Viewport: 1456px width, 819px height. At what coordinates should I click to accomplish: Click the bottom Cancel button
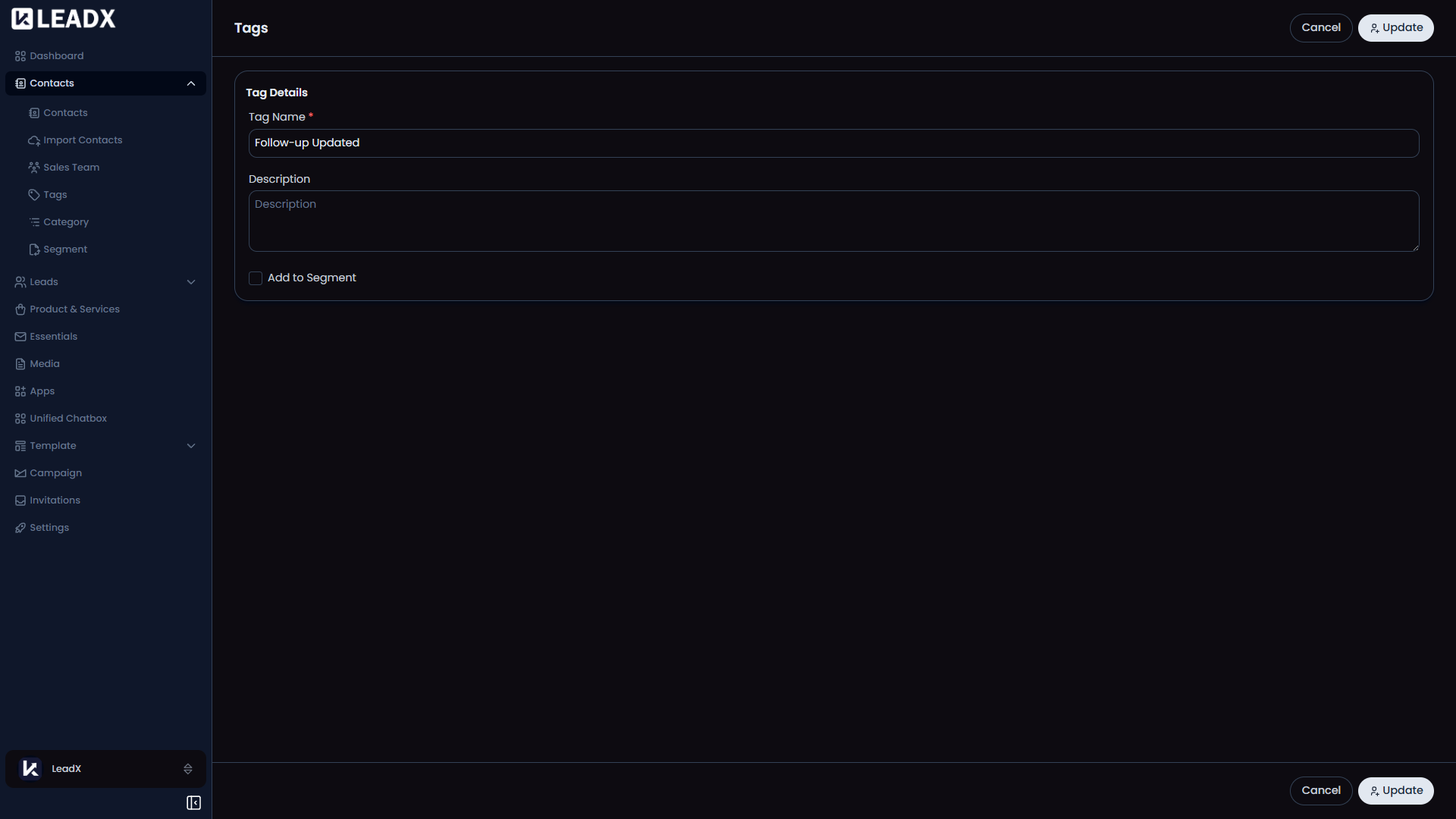[x=1321, y=791]
